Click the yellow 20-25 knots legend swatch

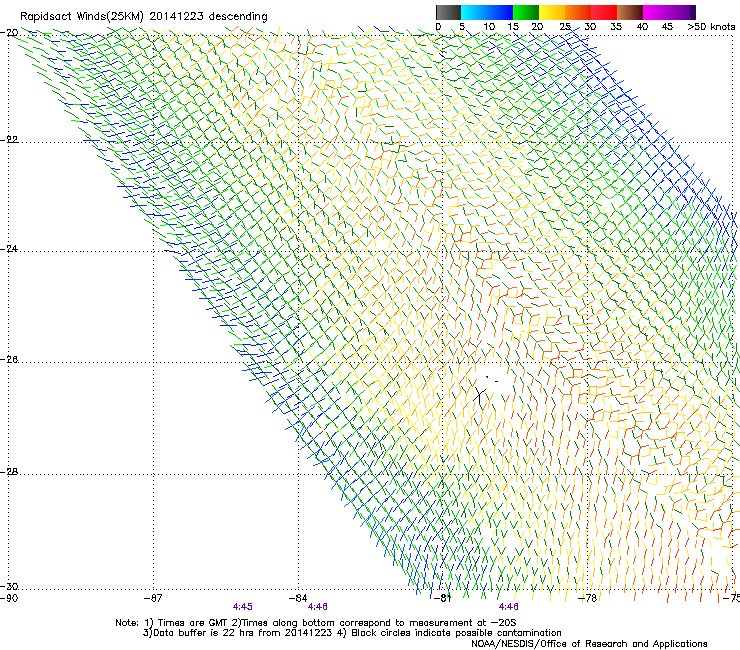pyautogui.click(x=552, y=12)
